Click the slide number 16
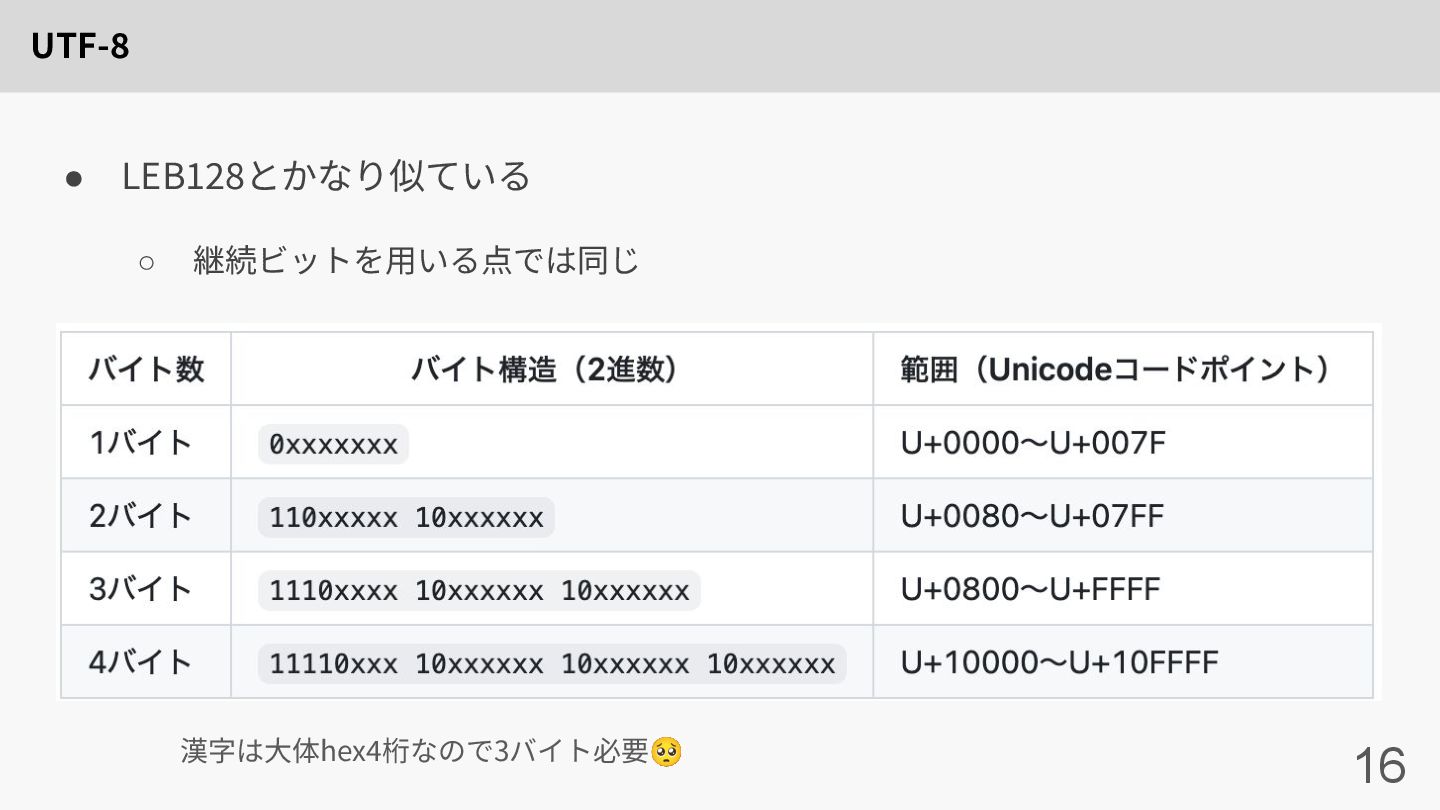The height and width of the screenshot is (810, 1440). tap(1379, 766)
